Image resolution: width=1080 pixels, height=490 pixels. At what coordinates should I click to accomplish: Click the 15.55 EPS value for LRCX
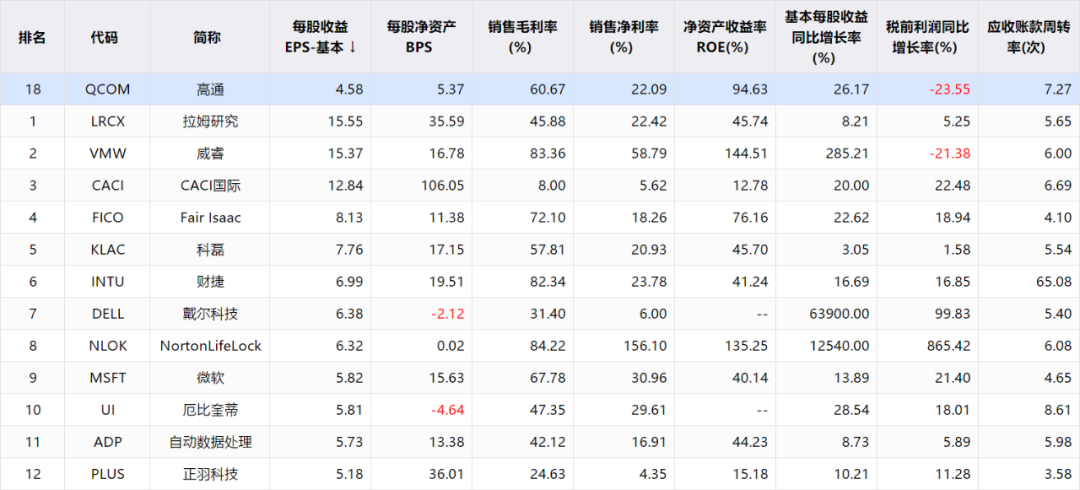coord(346,121)
